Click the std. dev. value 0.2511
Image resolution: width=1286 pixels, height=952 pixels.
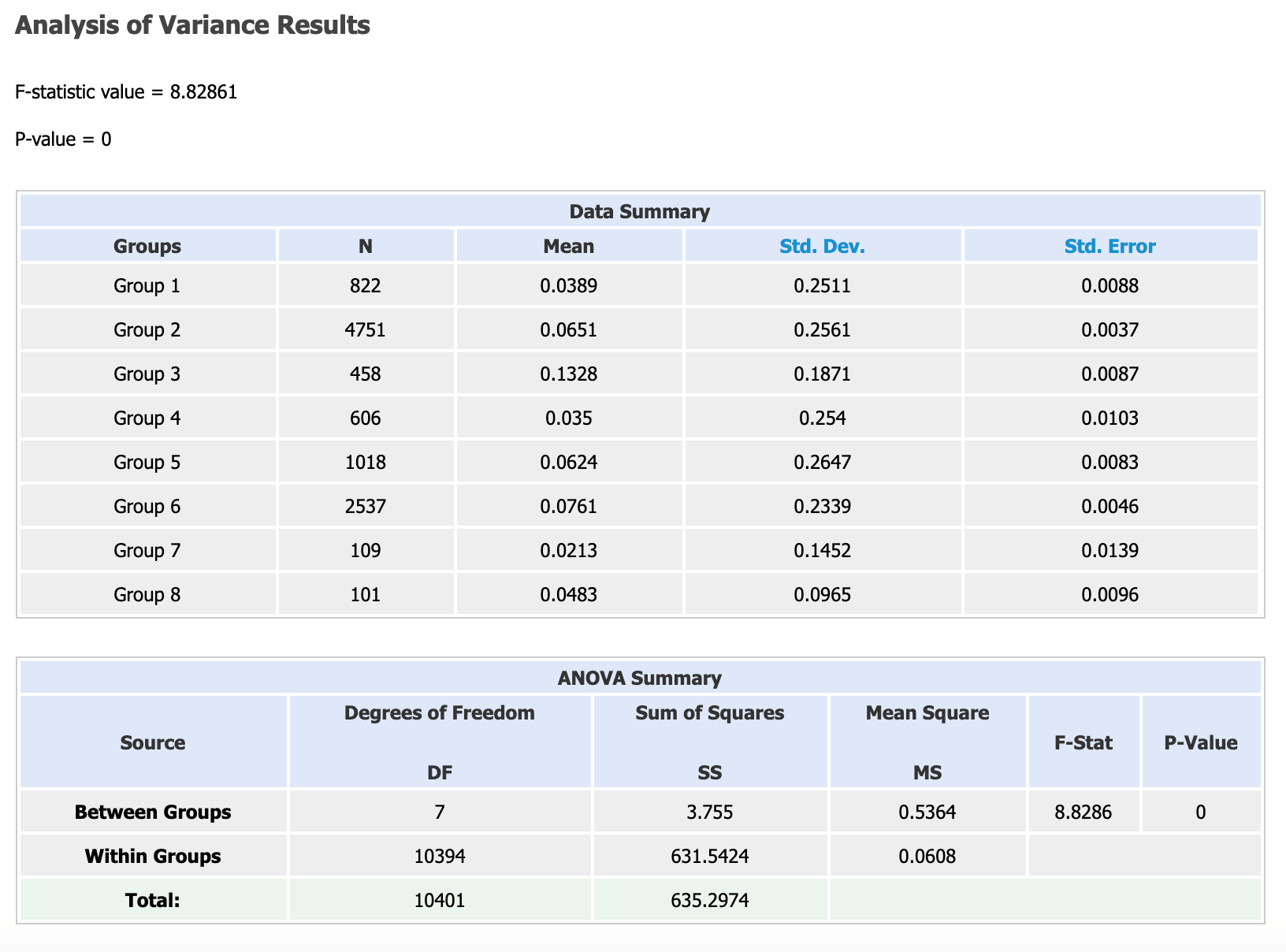point(823,285)
